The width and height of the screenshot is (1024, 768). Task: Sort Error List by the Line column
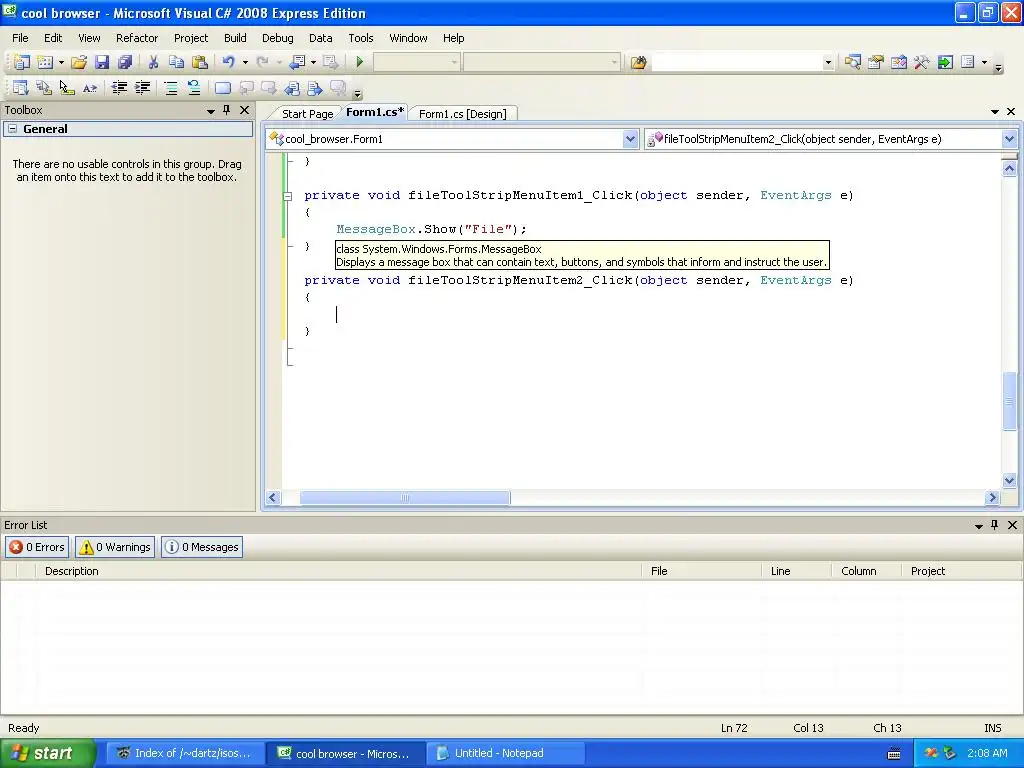pyautogui.click(x=797, y=571)
